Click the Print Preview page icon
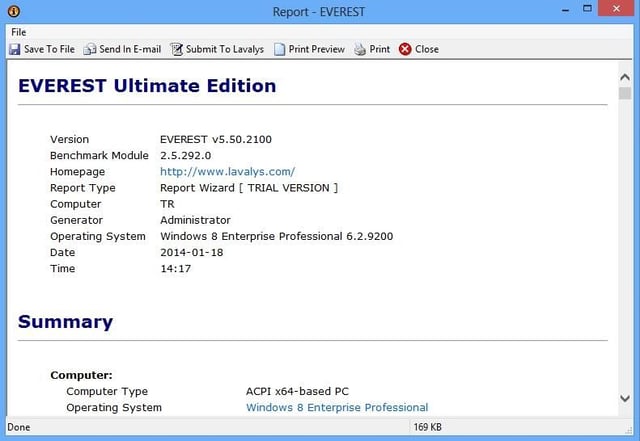Screen dimensions: 640x441 280,49
